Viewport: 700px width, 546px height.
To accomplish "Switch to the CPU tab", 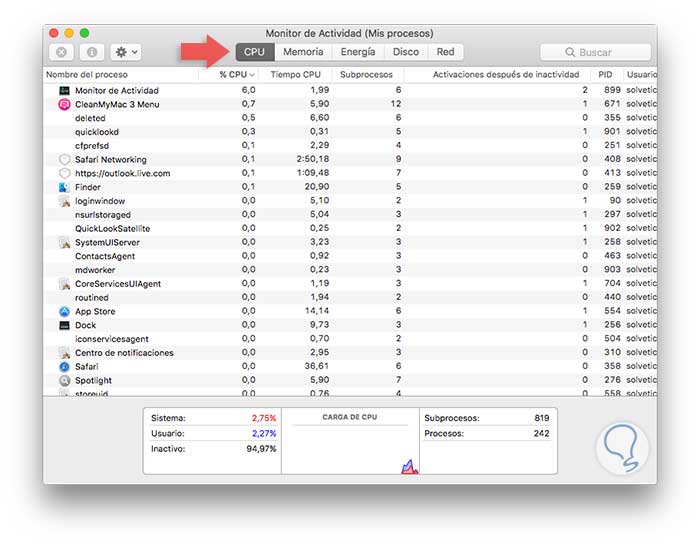I will [x=254, y=52].
